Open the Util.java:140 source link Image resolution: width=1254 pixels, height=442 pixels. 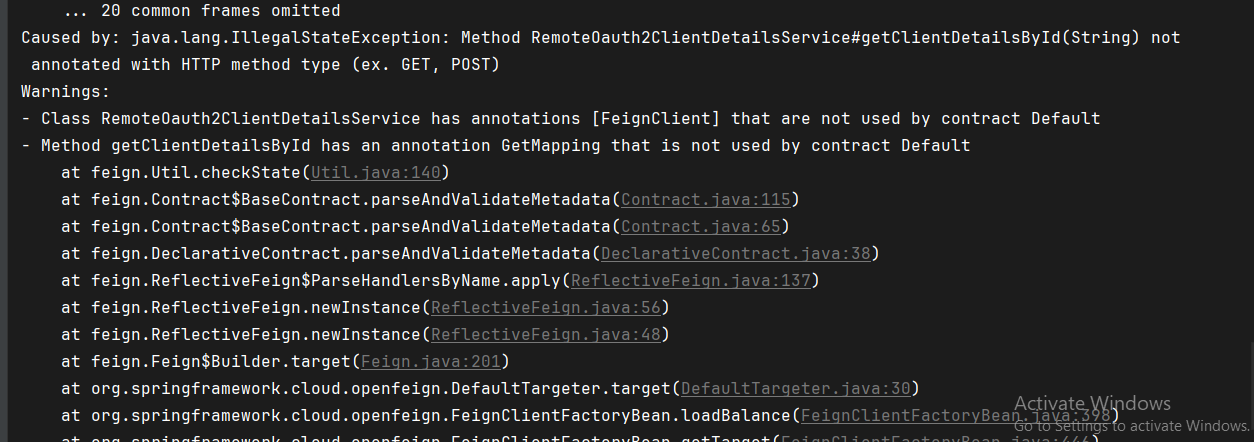pyautogui.click(x=376, y=172)
